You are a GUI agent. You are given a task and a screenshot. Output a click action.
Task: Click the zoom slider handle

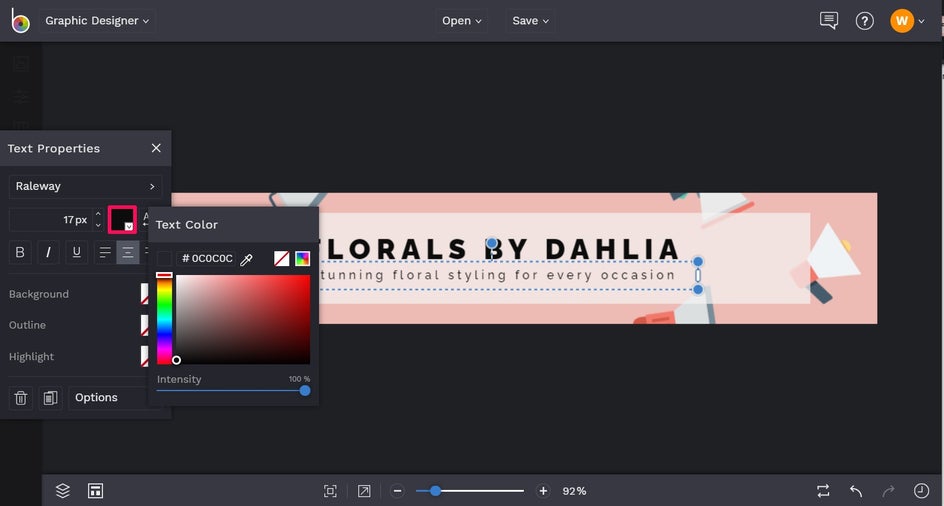[435, 491]
